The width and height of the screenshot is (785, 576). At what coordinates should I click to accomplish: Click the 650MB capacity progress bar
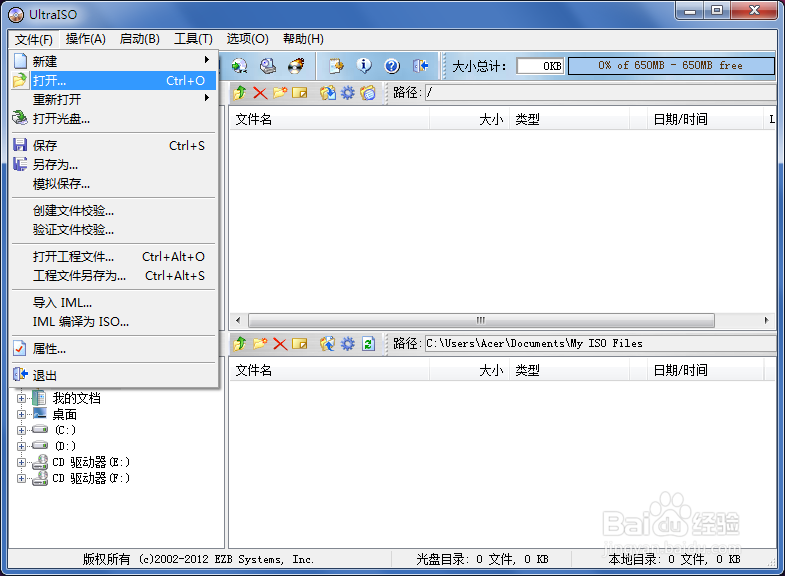click(x=671, y=66)
